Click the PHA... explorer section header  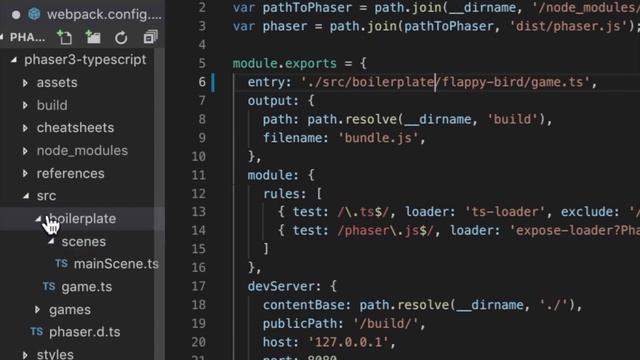(27, 38)
